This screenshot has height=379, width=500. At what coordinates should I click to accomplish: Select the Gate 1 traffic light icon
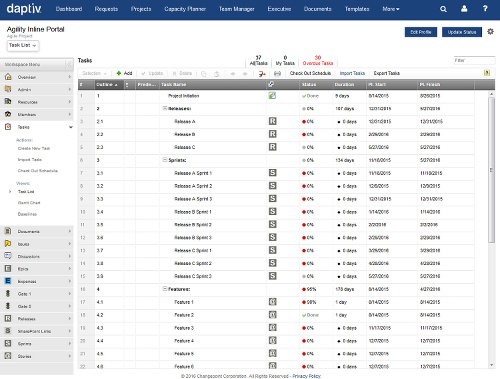click(8, 293)
